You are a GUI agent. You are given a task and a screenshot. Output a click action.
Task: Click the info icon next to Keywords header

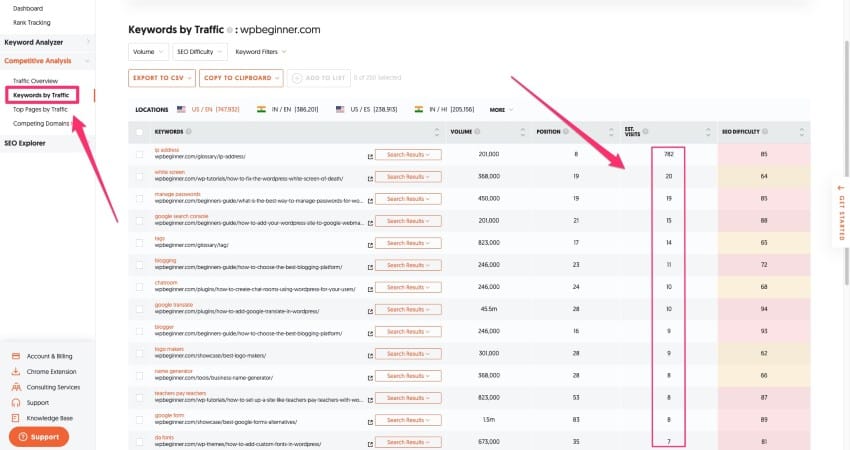point(189,131)
